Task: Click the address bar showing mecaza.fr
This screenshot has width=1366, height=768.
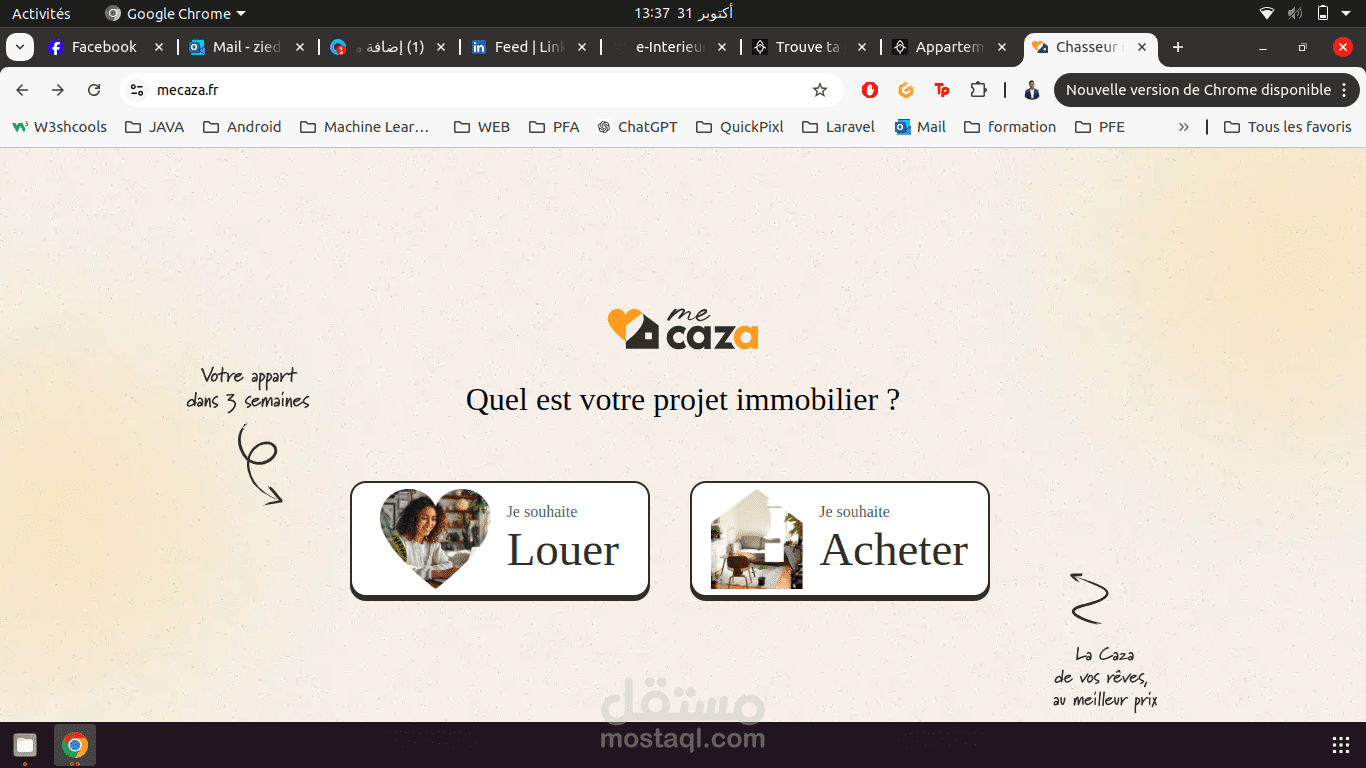Action: [480, 90]
